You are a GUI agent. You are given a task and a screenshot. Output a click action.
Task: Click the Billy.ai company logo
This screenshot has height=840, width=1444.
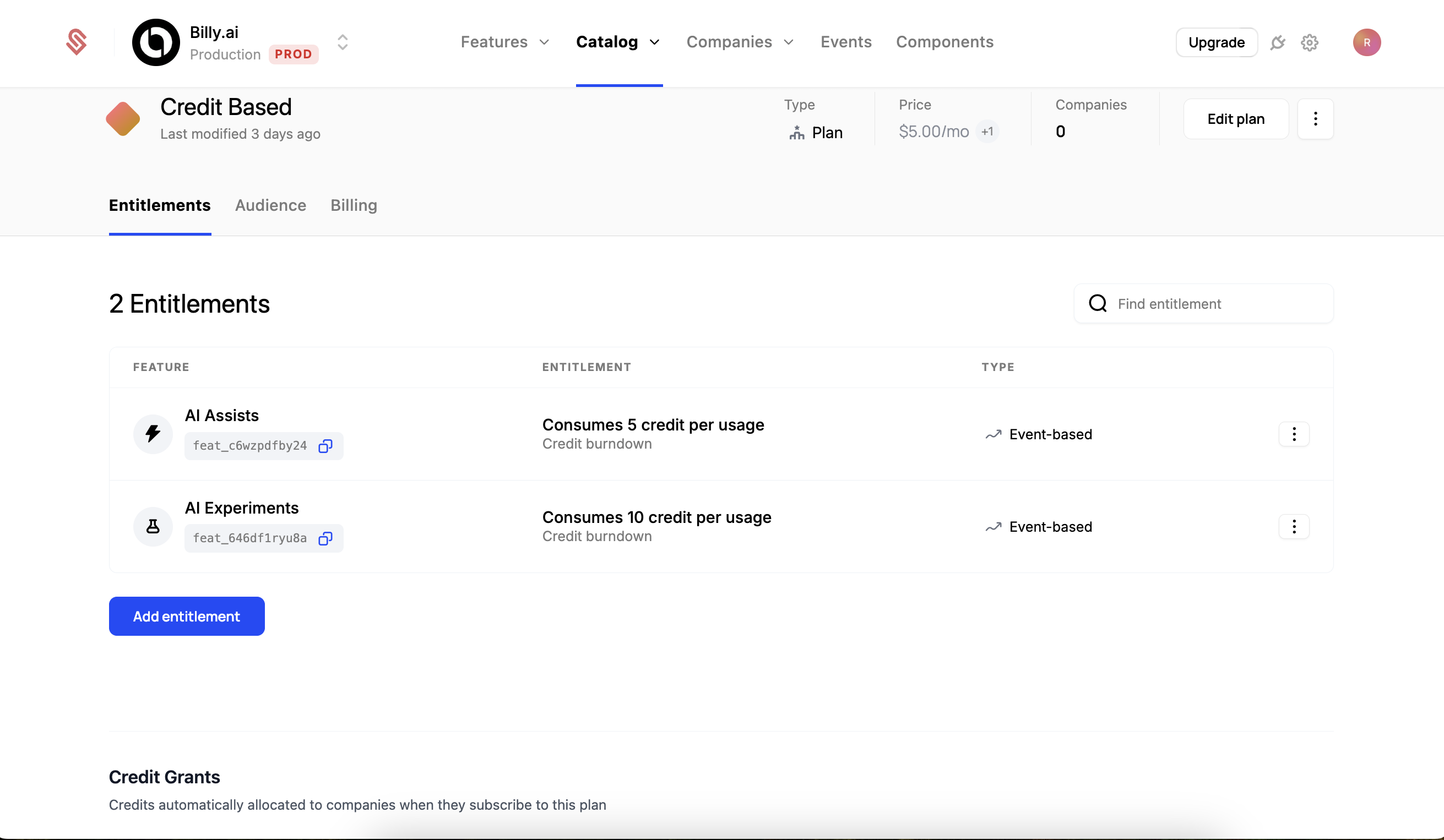(156, 42)
